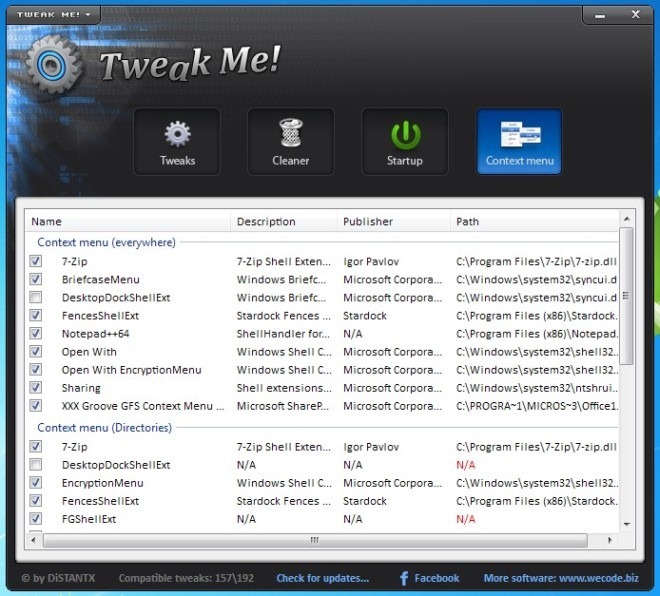
Task: Click the C:\Windows\system32\ntshrui path cell
Action: coord(537,388)
